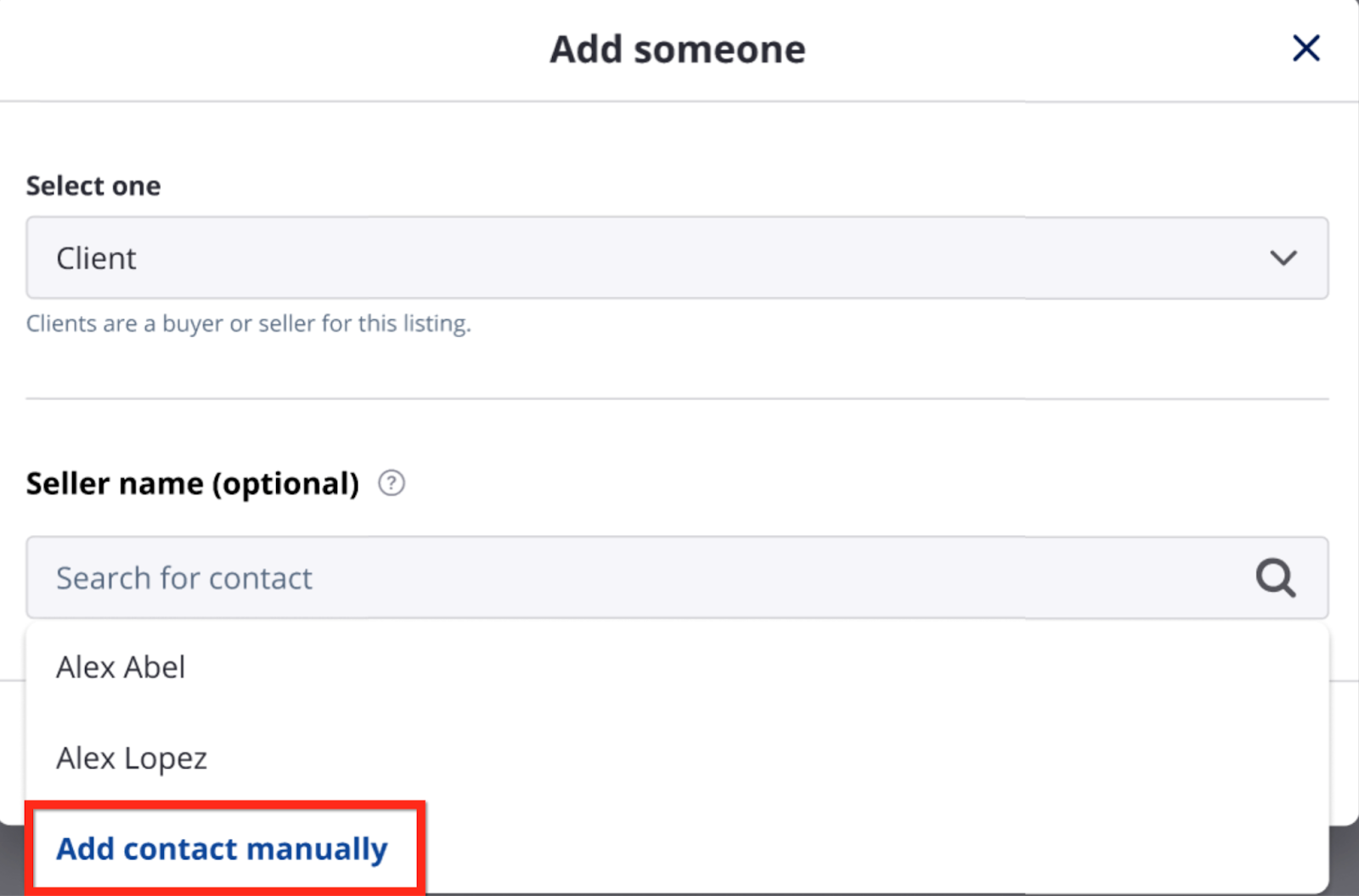Viewport: 1359px width, 896px height.
Task: Click the selected "Client" value text
Action: 96,258
